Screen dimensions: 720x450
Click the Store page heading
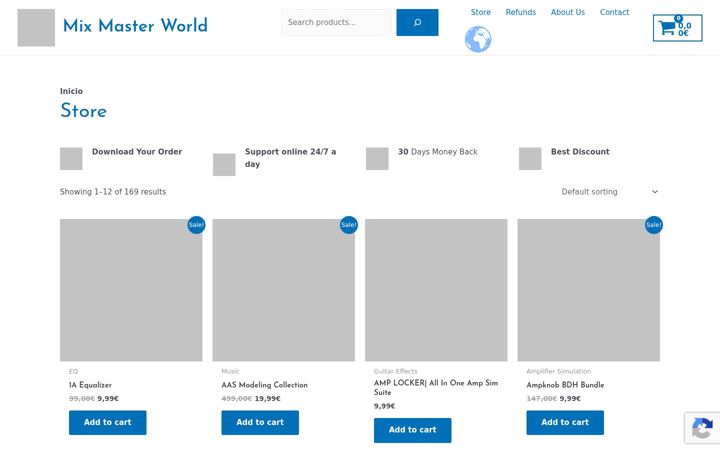coord(83,111)
